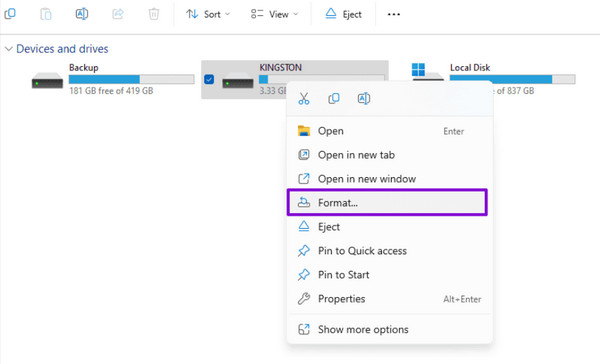This screenshot has height=364, width=600.
Task: Choose Open in new window
Action: tap(390, 179)
